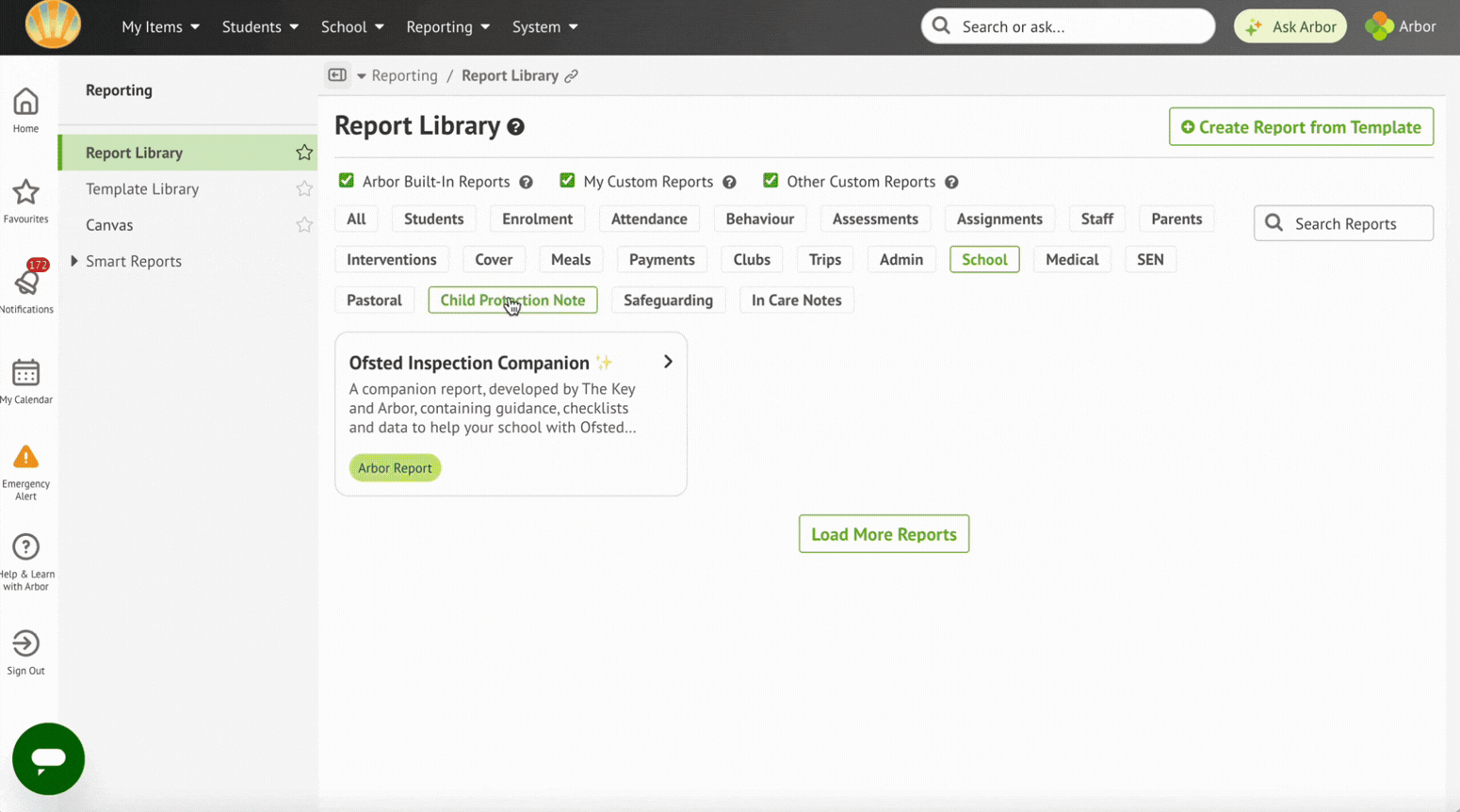The width and height of the screenshot is (1460, 812).
Task: Trigger the Emergency Alert icon
Action: [25, 458]
